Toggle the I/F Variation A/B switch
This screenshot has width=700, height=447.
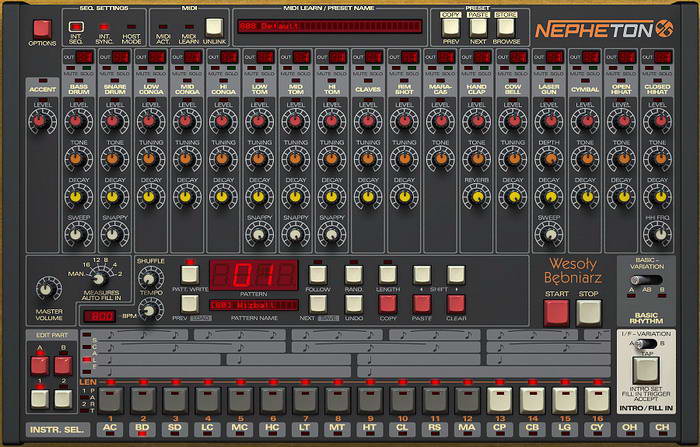click(644, 344)
